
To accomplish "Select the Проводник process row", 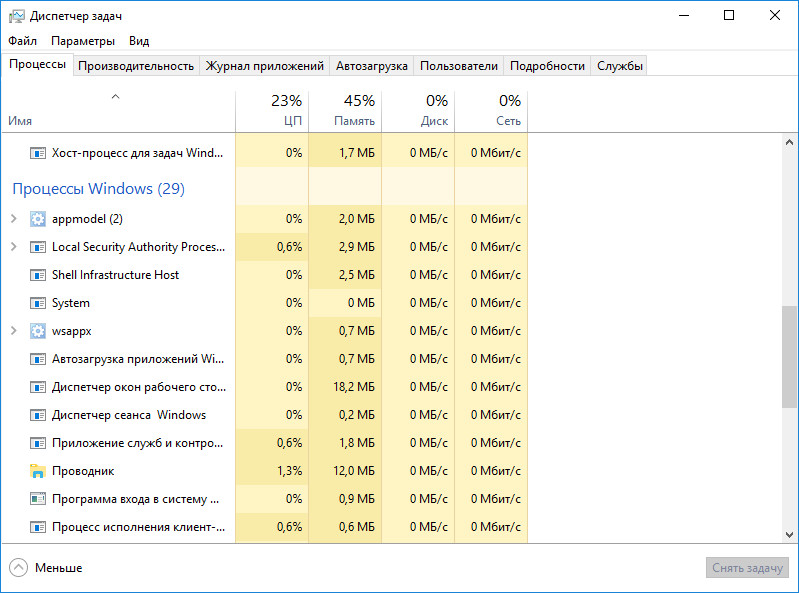I will pos(264,471).
